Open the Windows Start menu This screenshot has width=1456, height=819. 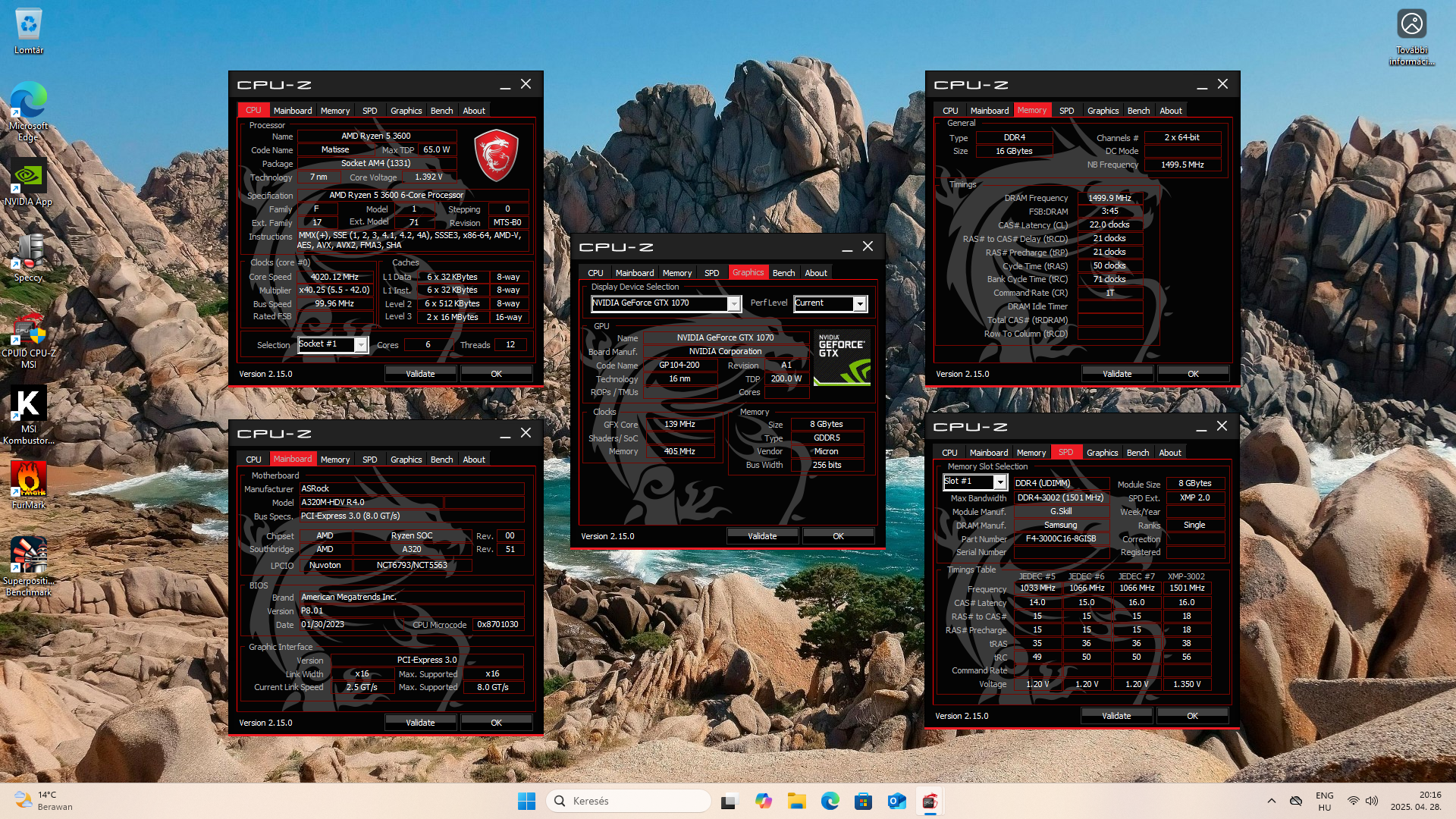pos(526,801)
